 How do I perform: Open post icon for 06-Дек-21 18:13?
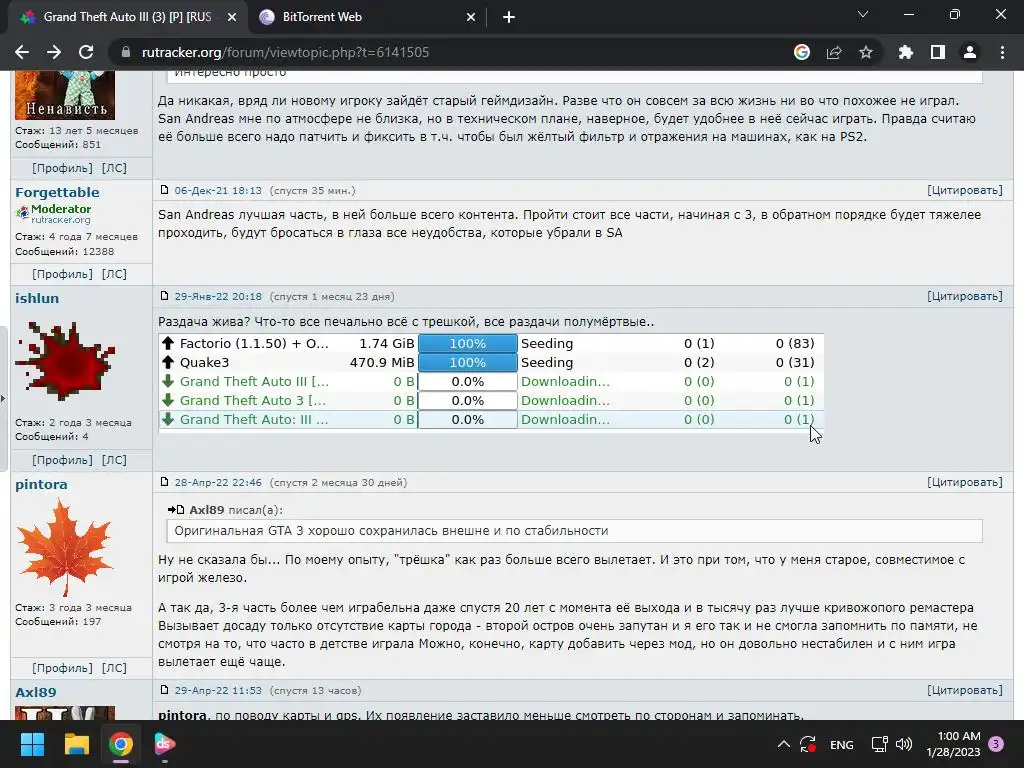pyautogui.click(x=165, y=190)
